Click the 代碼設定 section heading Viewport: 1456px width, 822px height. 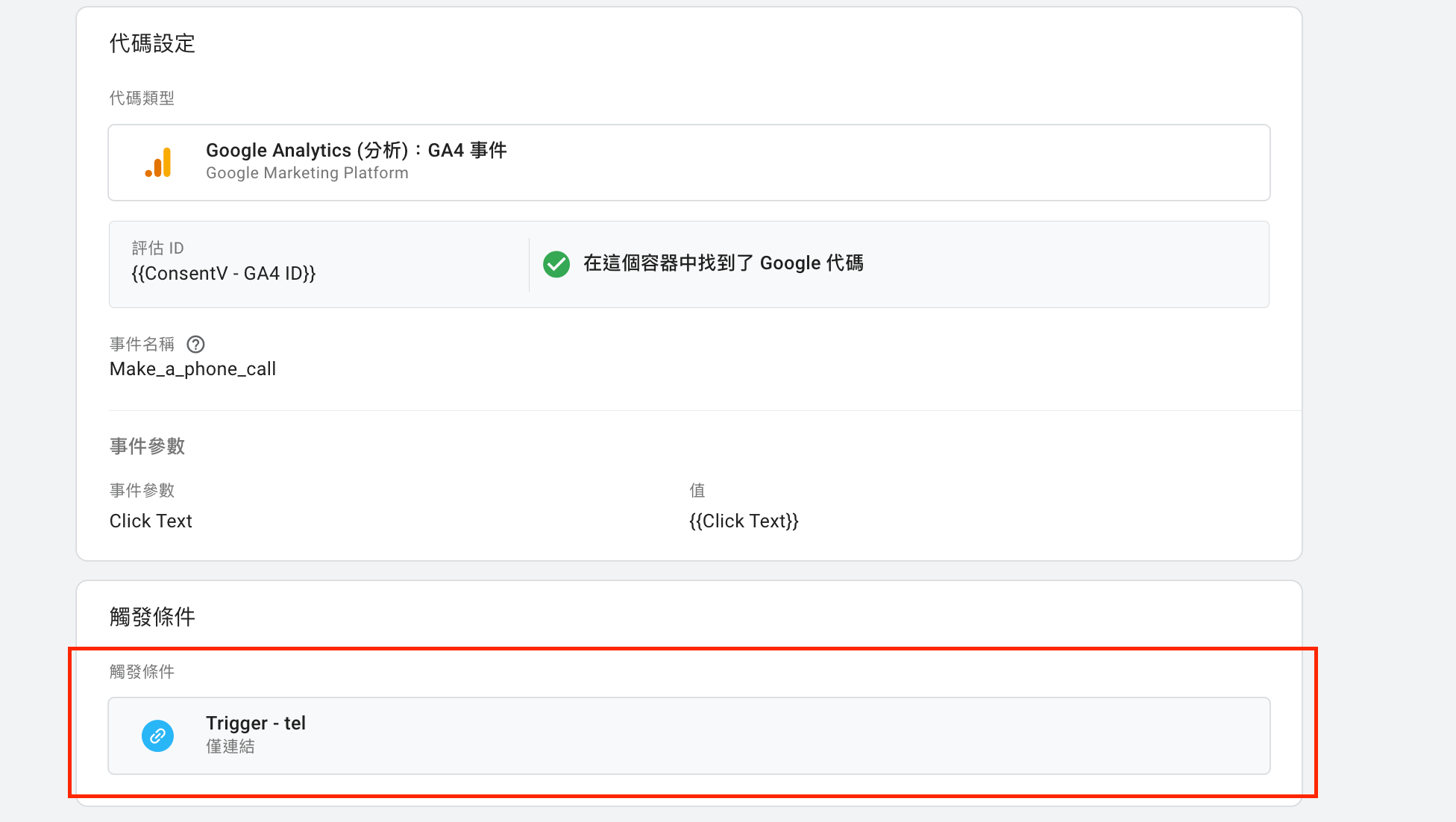coord(152,43)
